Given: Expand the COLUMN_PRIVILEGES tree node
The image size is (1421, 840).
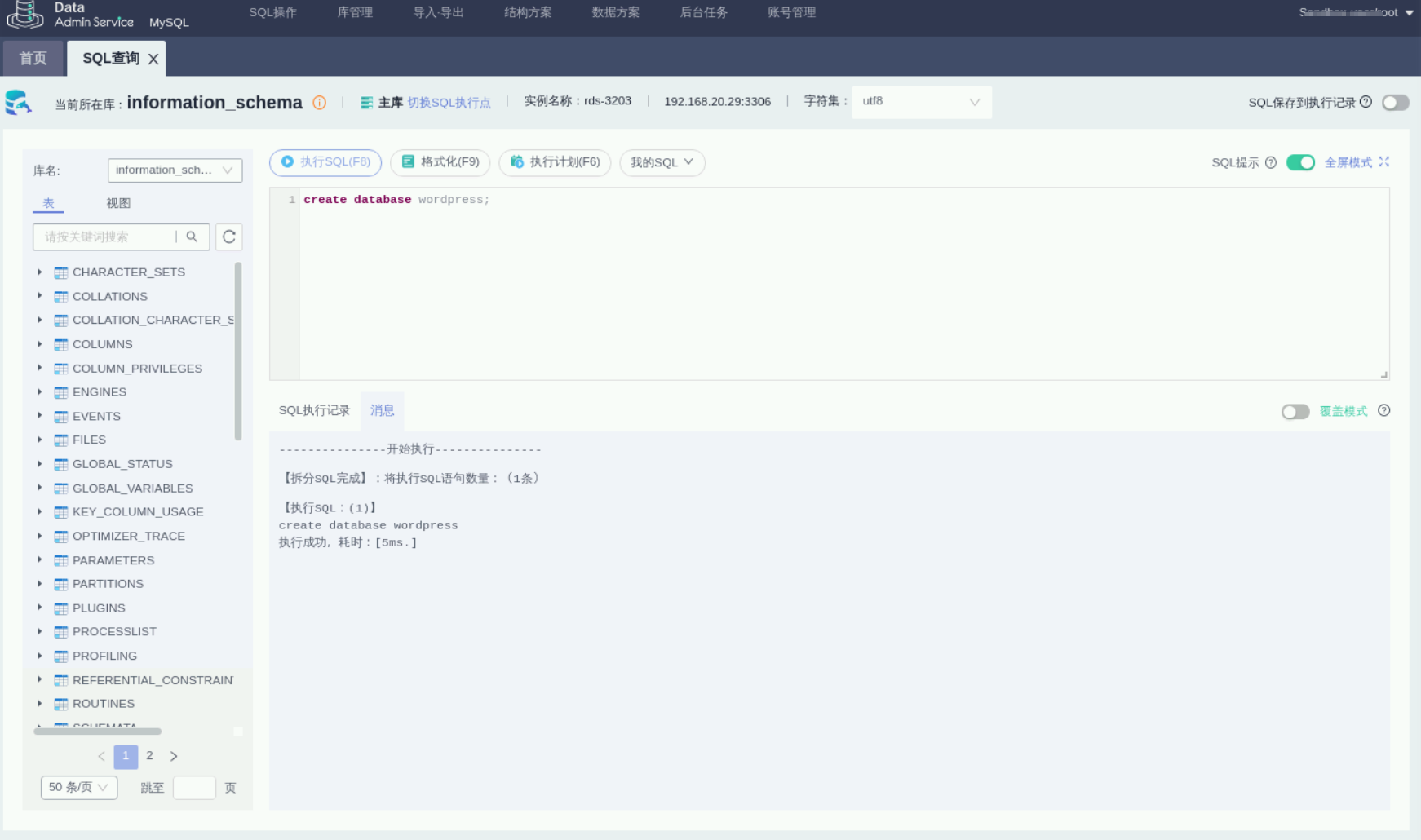Looking at the screenshot, I should tap(39, 368).
